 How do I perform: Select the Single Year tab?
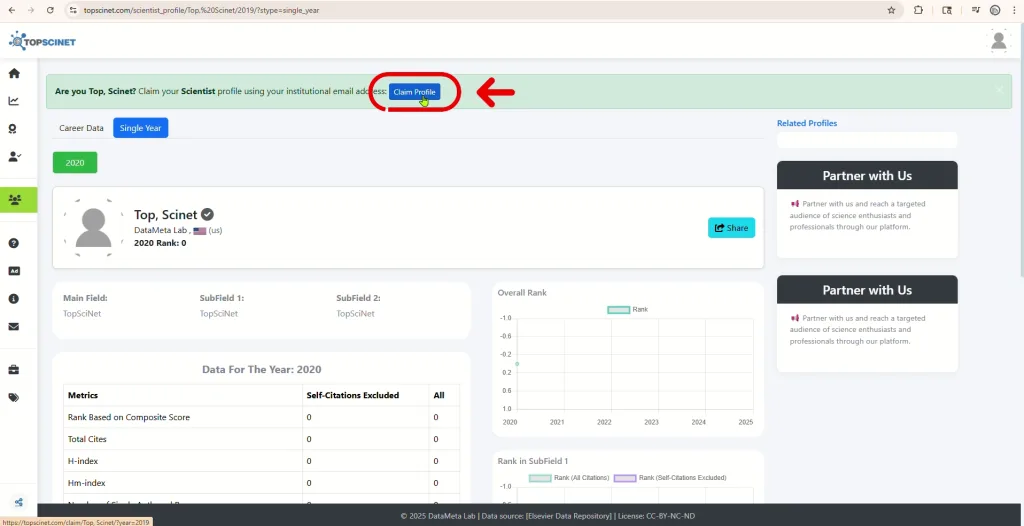(140, 128)
